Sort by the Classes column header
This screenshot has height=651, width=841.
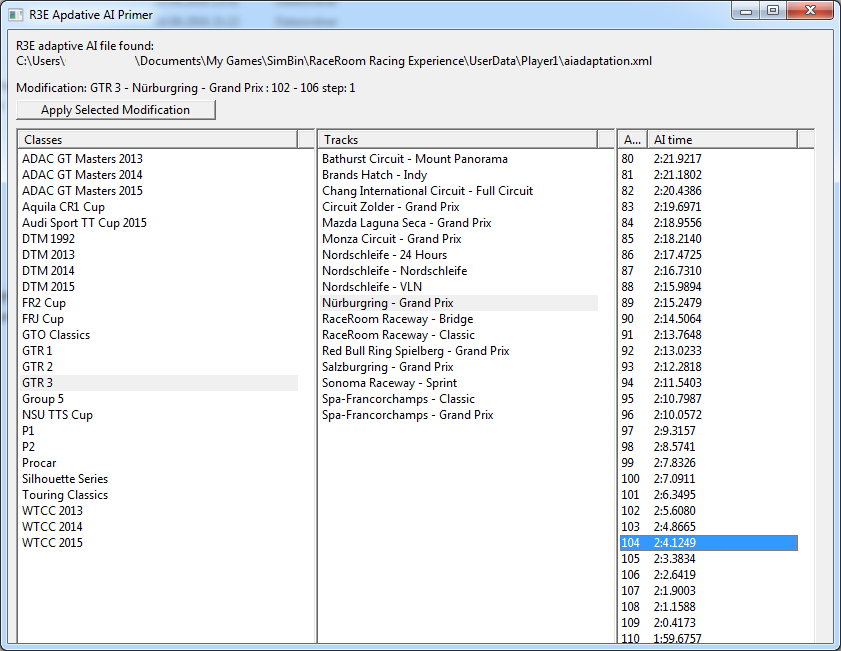(158, 139)
